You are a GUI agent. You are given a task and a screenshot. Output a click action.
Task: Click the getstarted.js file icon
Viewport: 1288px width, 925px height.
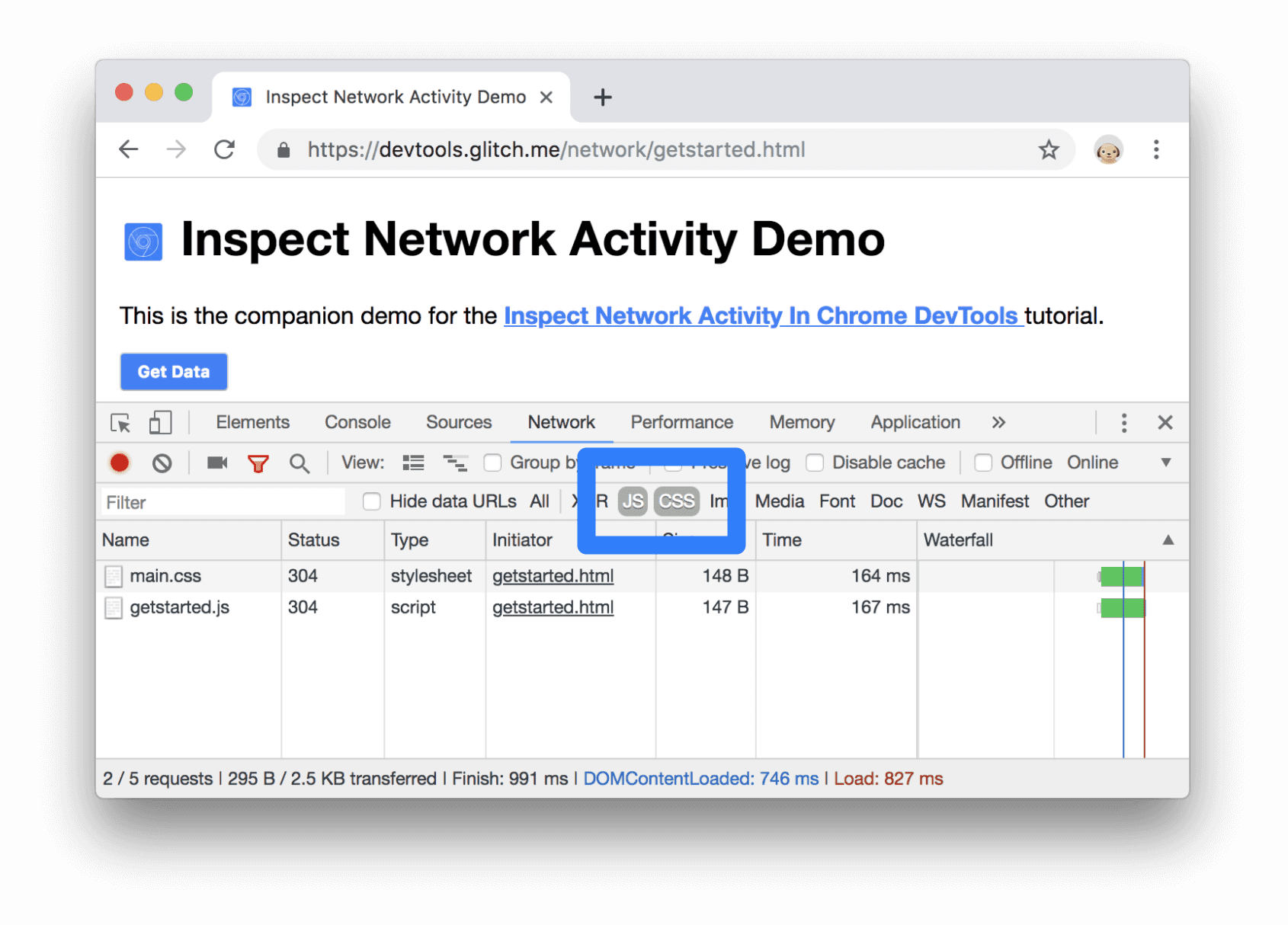(x=114, y=608)
